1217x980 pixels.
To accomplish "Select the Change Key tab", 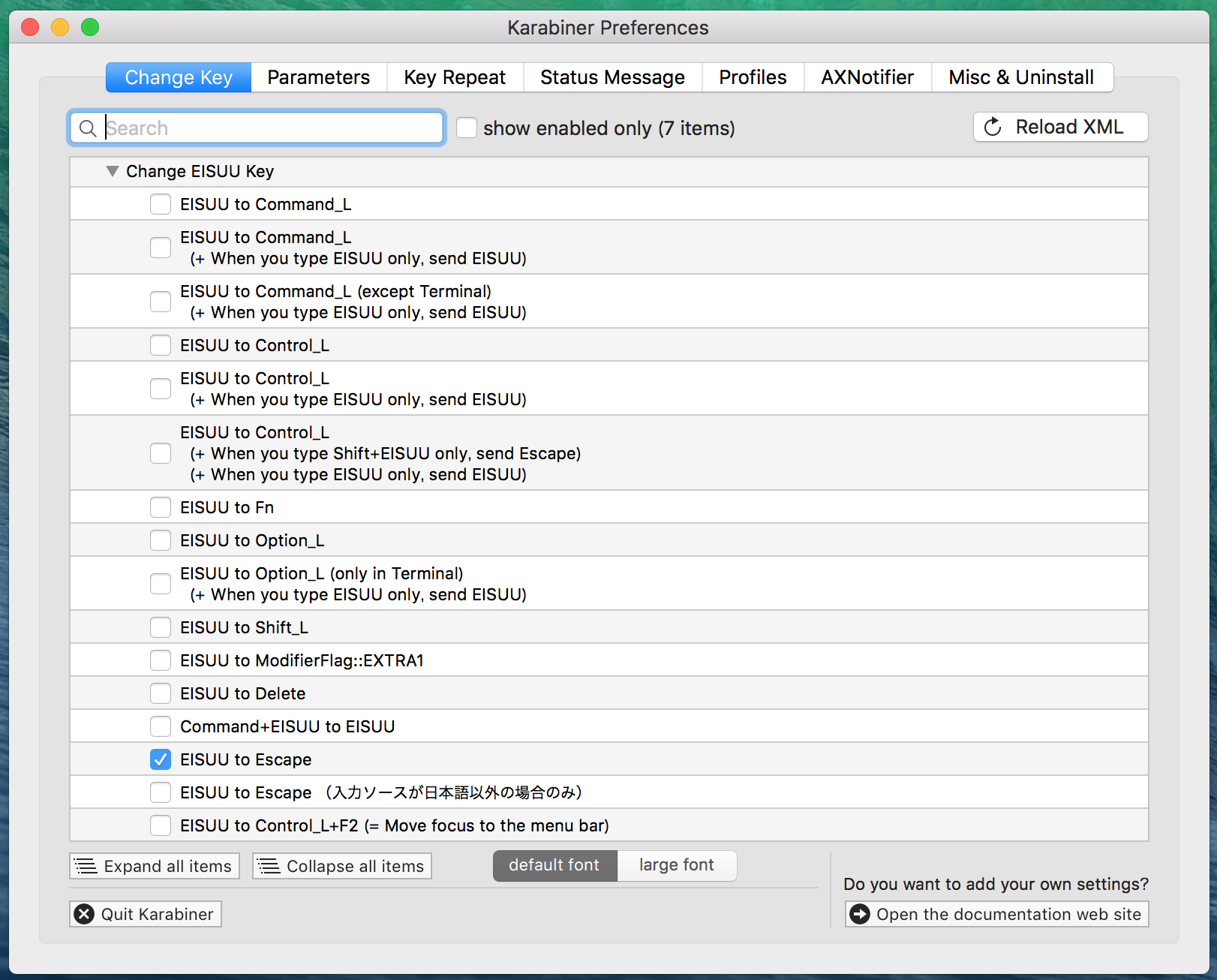I will 179,77.
